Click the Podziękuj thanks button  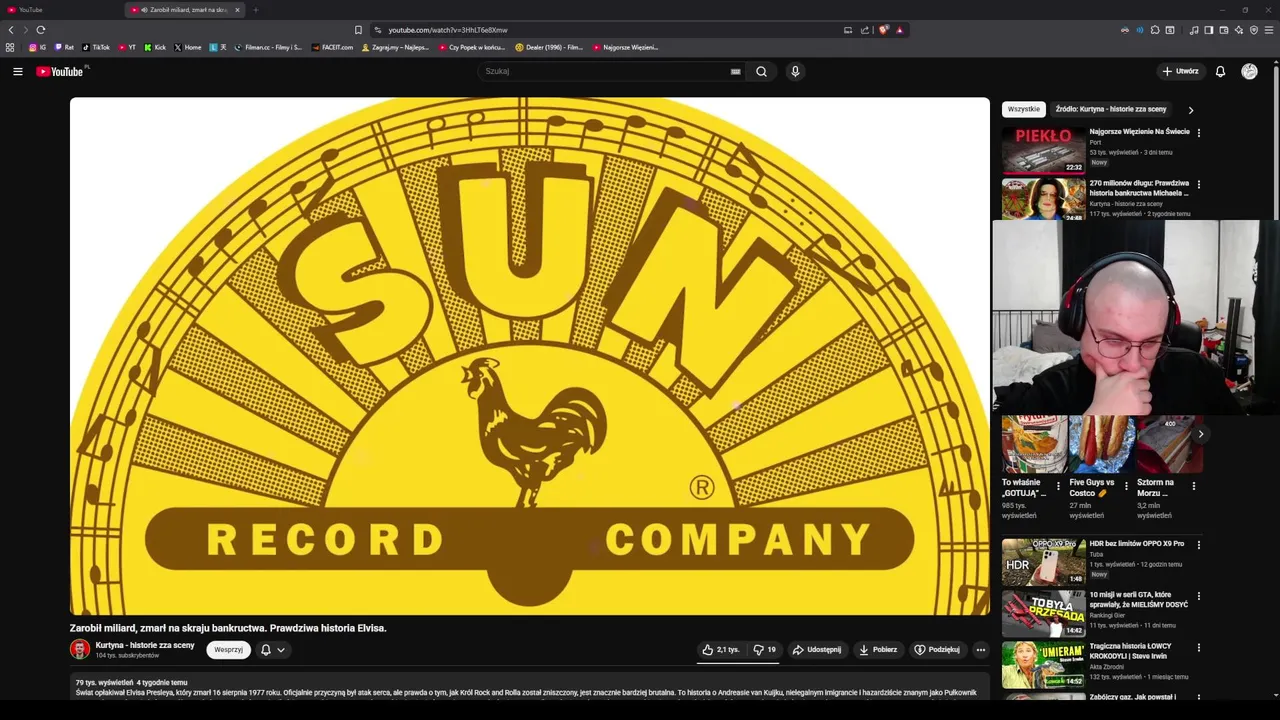pos(937,650)
